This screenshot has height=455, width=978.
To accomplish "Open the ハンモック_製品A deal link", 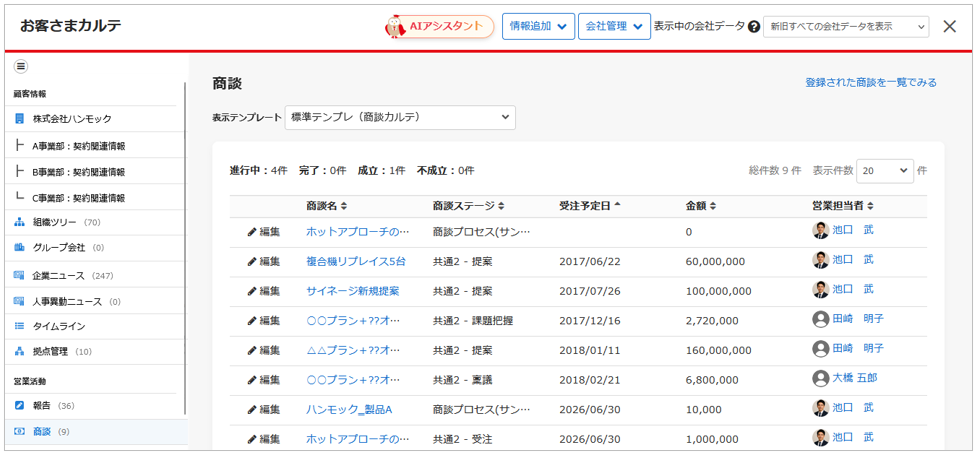I will (349, 409).
